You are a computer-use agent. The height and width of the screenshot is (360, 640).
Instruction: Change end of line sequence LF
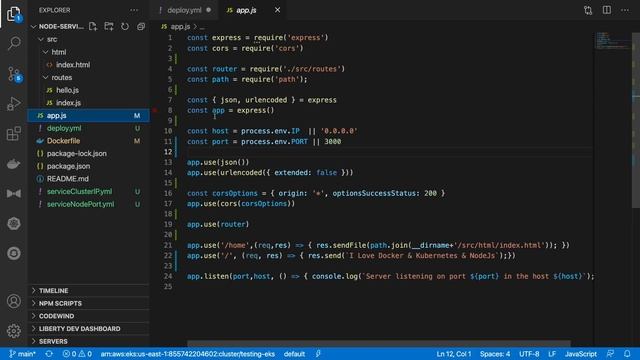pos(552,354)
